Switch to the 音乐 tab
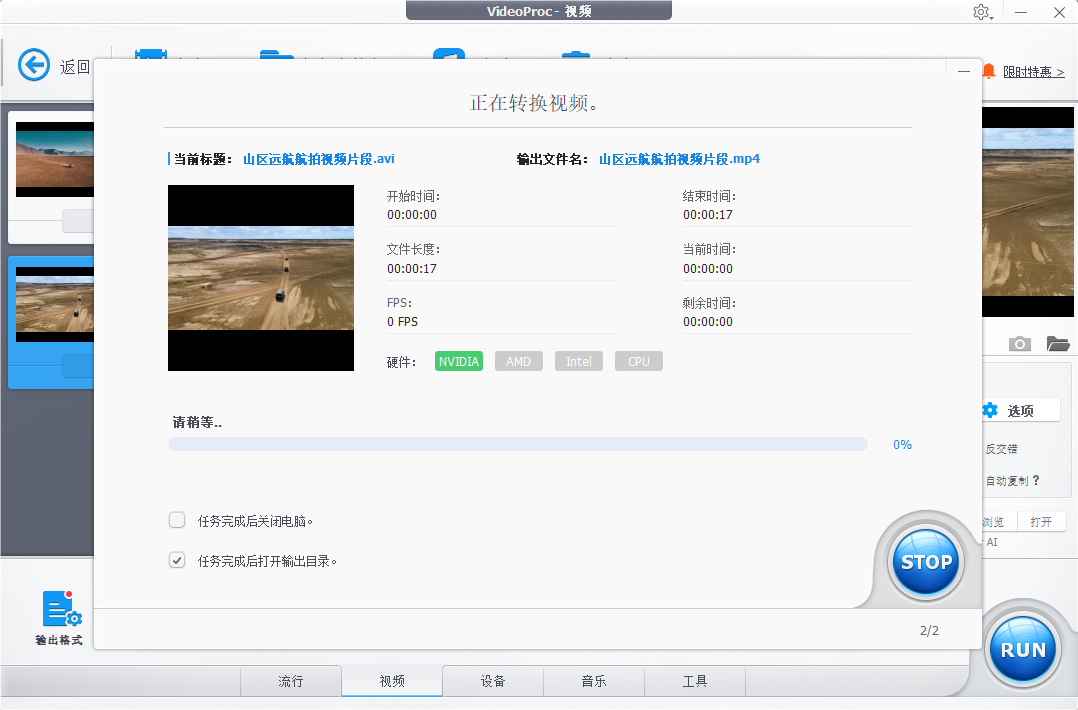The image size is (1078, 710). point(593,681)
